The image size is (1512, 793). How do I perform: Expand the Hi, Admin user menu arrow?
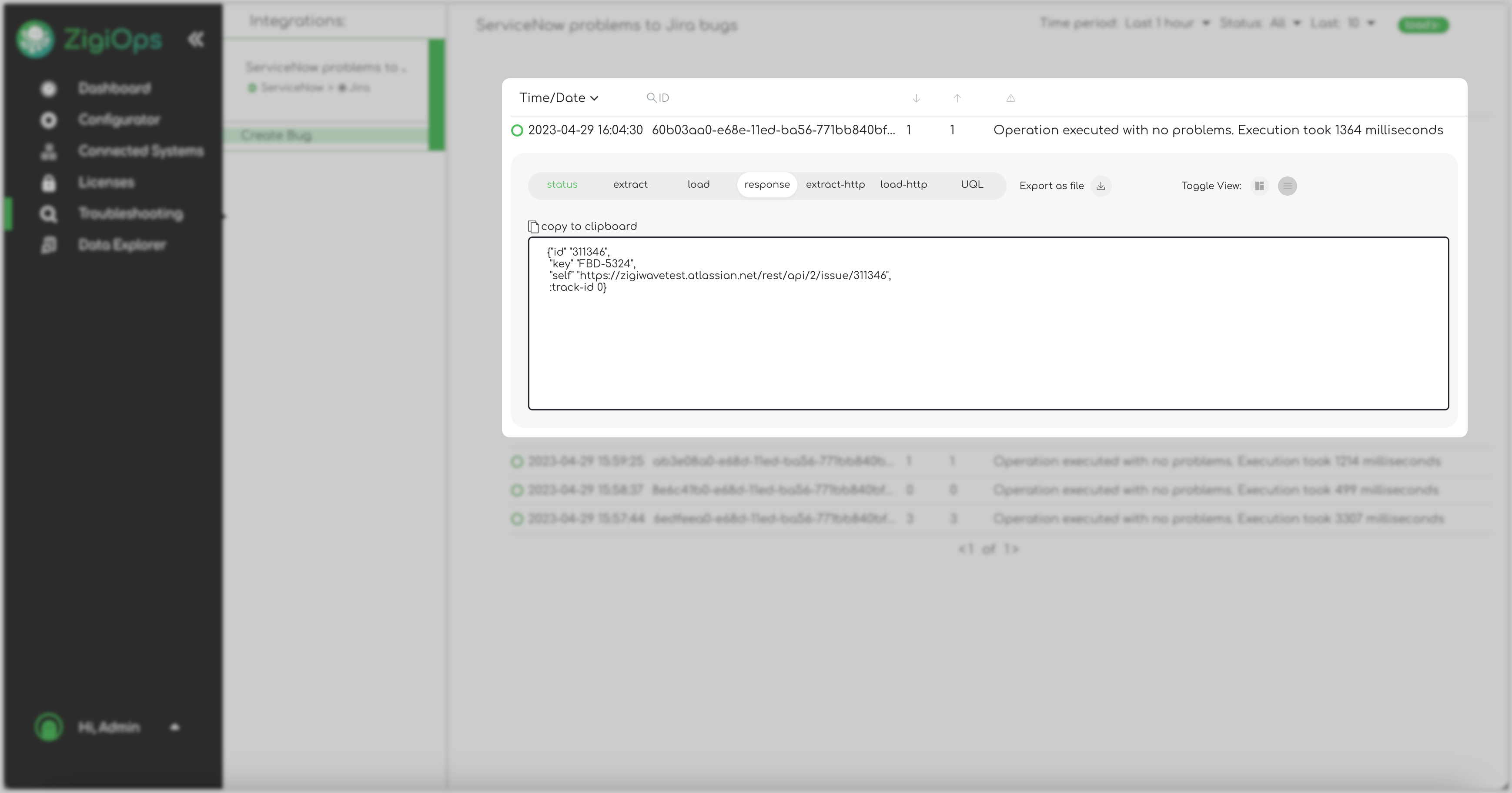pos(174,727)
